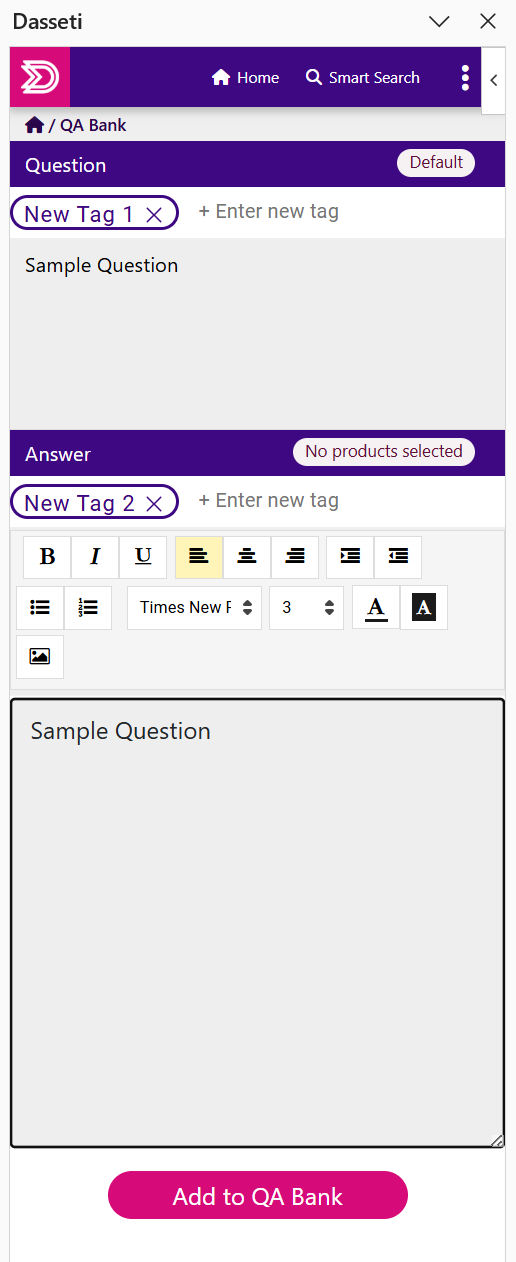This screenshot has width=516, height=1262.
Task: Click the No products selected badge
Action: coord(384,452)
